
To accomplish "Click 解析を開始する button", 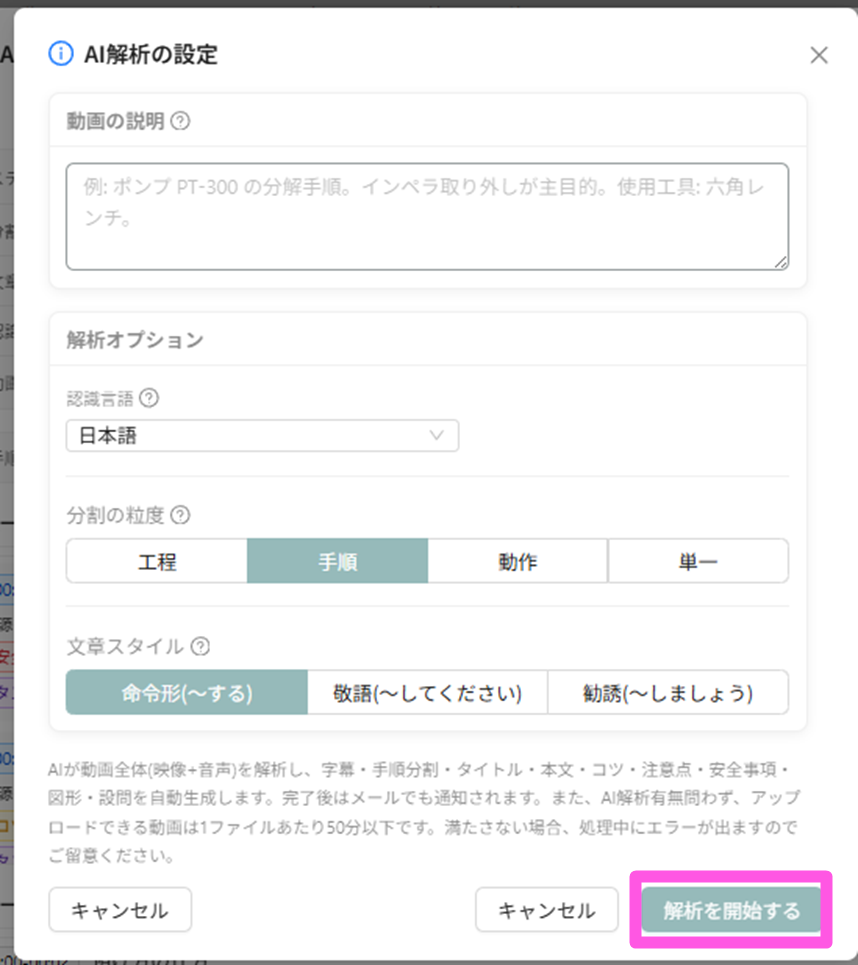I will (731, 910).
